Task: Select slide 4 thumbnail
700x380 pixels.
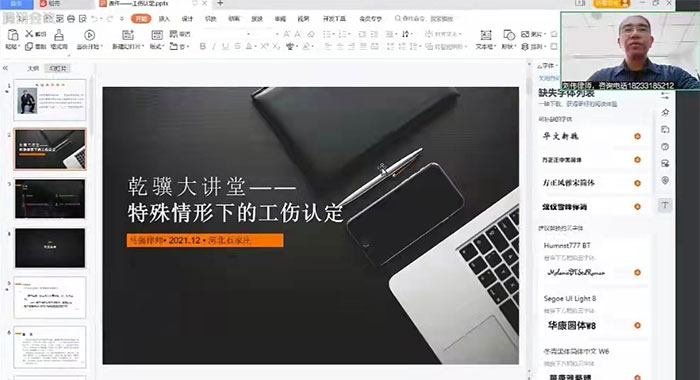Action: tap(50, 248)
